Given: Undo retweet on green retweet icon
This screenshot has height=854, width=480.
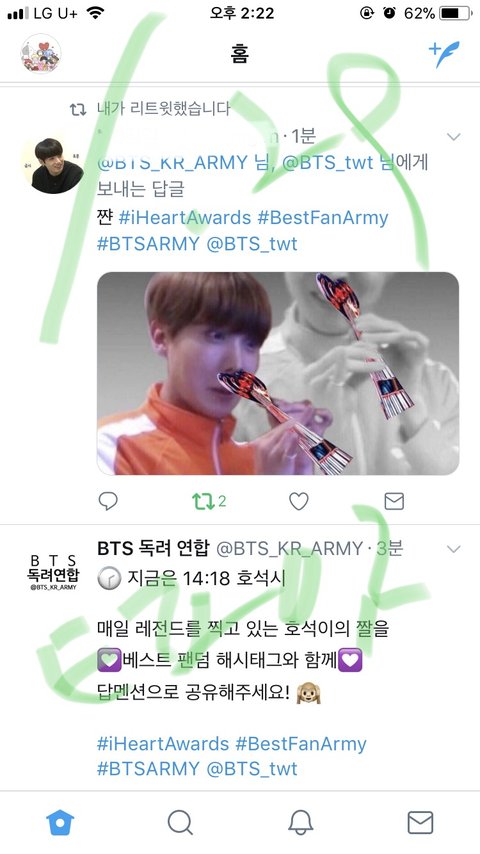Looking at the screenshot, I should point(203,501).
